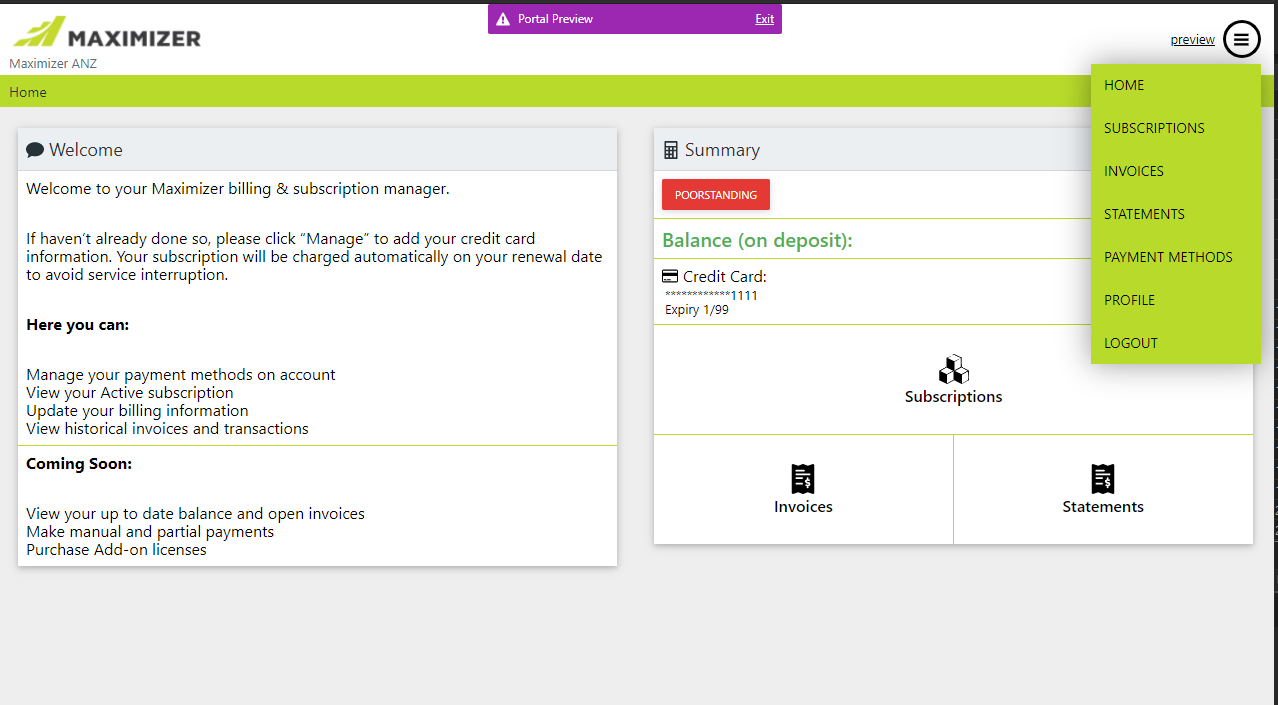Open the Statements tile label
The image size is (1278, 705).
[1103, 507]
